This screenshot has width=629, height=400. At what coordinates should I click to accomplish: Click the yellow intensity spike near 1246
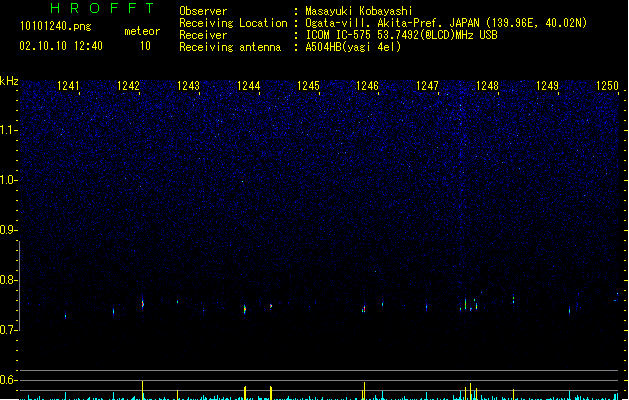click(364, 391)
